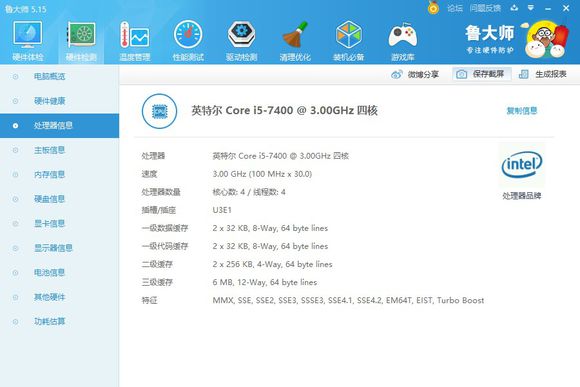Screen dimensions: 580x387
Task: Launch 性能测试 performance benchmark
Action: [x=188, y=41]
